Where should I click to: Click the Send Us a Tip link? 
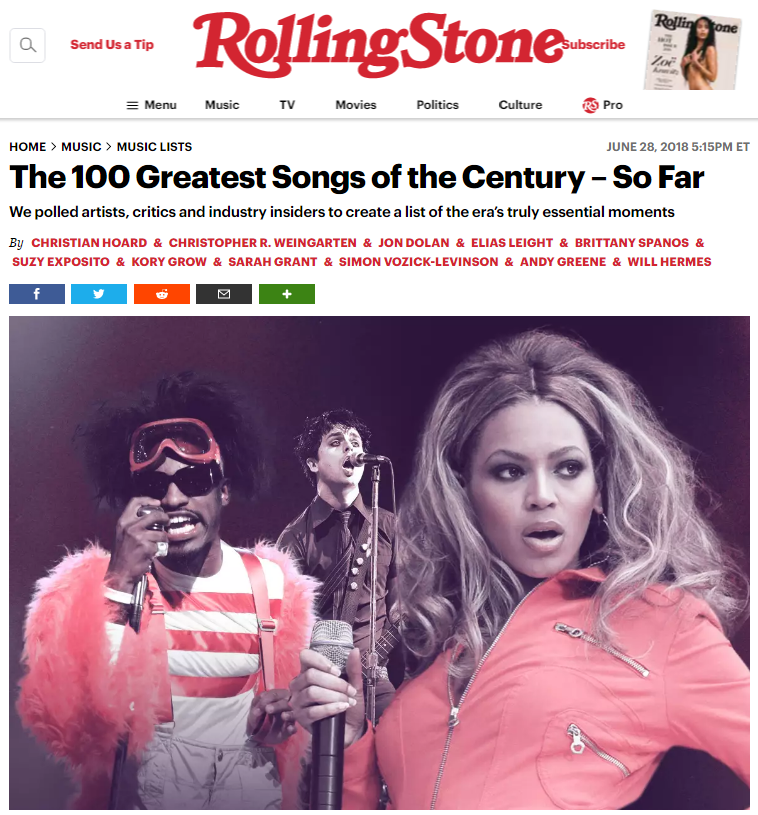pyautogui.click(x=112, y=45)
